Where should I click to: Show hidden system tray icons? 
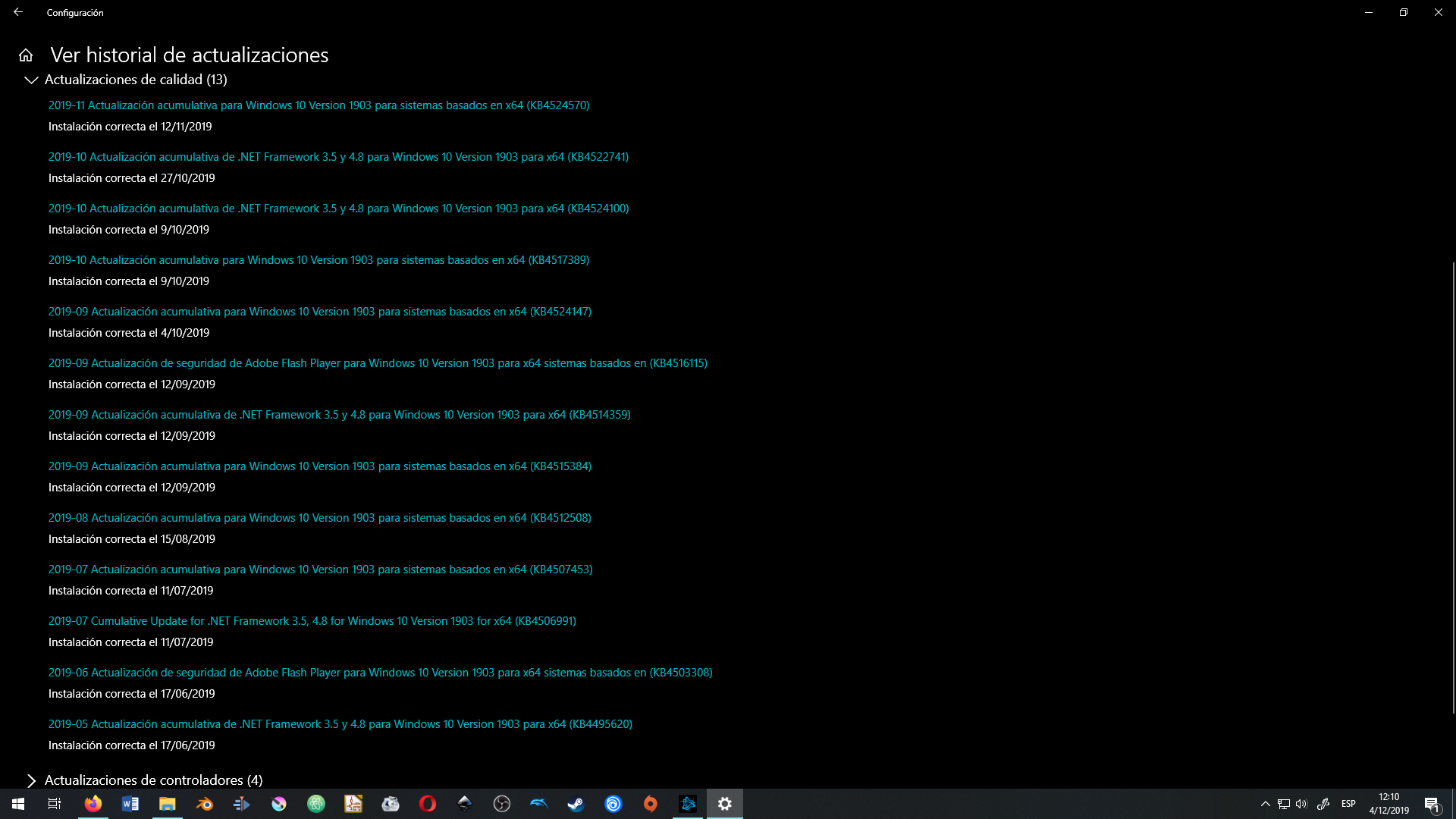click(1265, 804)
